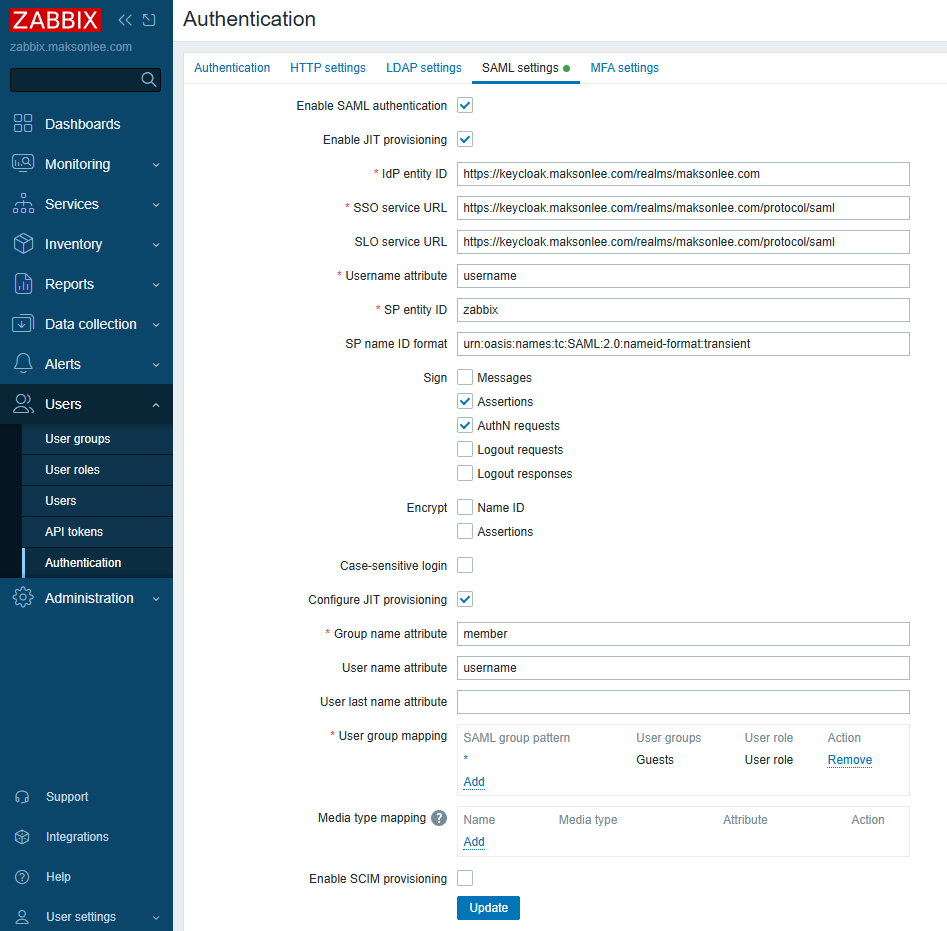Uncheck the Sign Assertions checkbox
The width and height of the screenshot is (947, 931).
coord(465,402)
